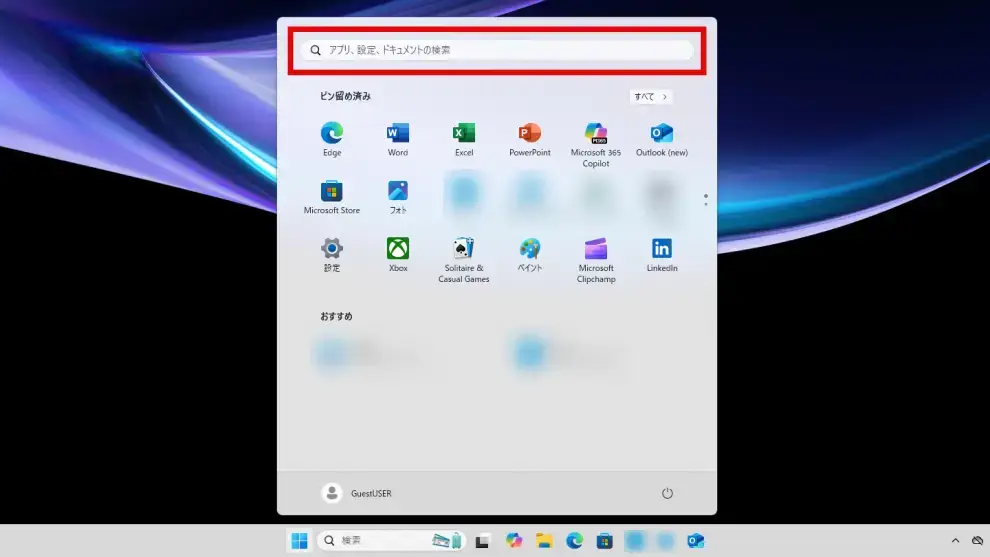Go to next page of pinned apps
The width and height of the screenshot is (990, 557).
tap(706, 204)
